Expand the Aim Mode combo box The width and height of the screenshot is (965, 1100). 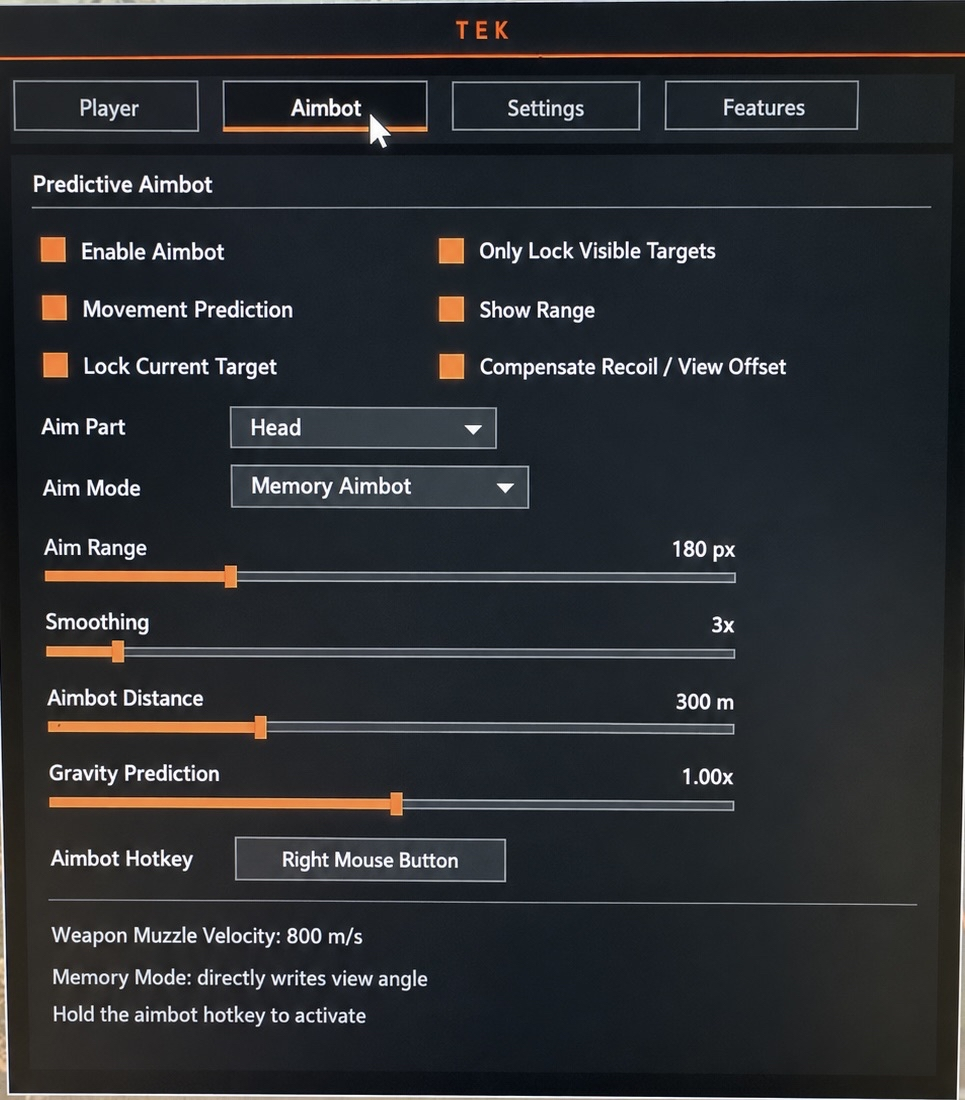pos(379,487)
